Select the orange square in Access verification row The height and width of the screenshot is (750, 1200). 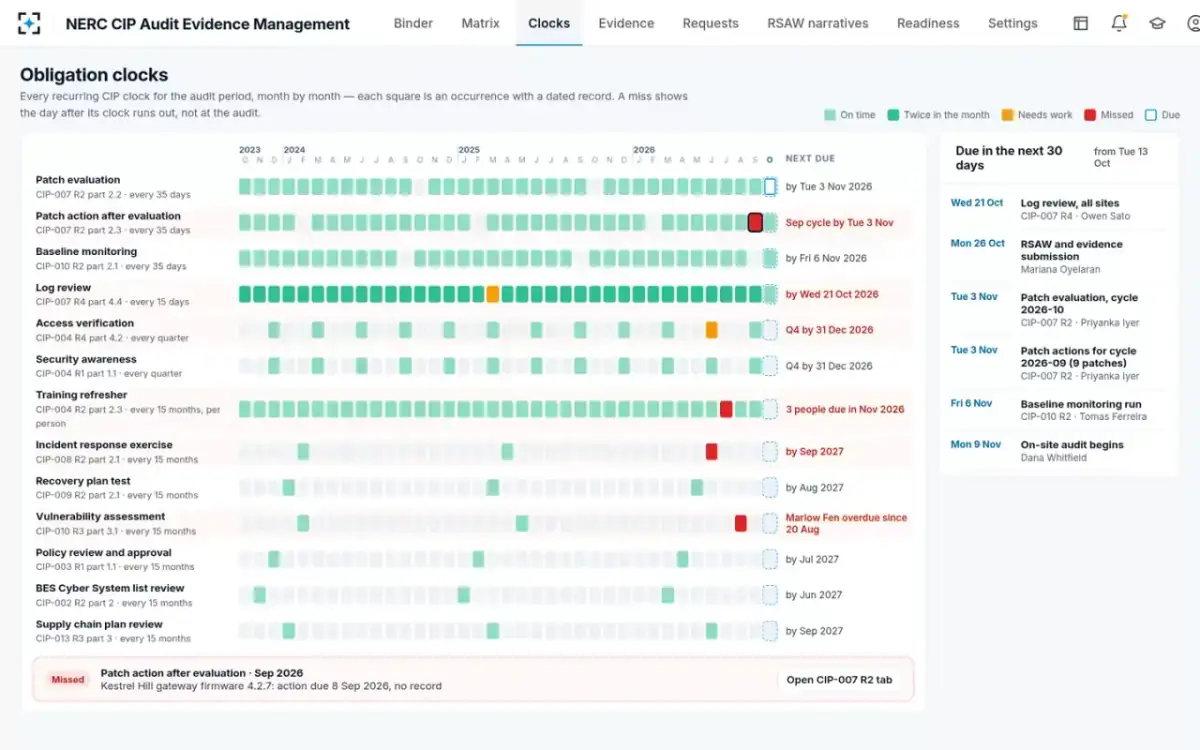[711, 330]
